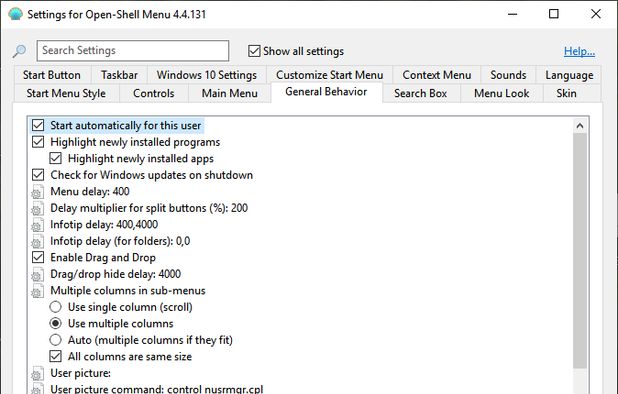Select Use multiple columns radio button
The height and width of the screenshot is (394, 618).
pyautogui.click(x=56, y=323)
